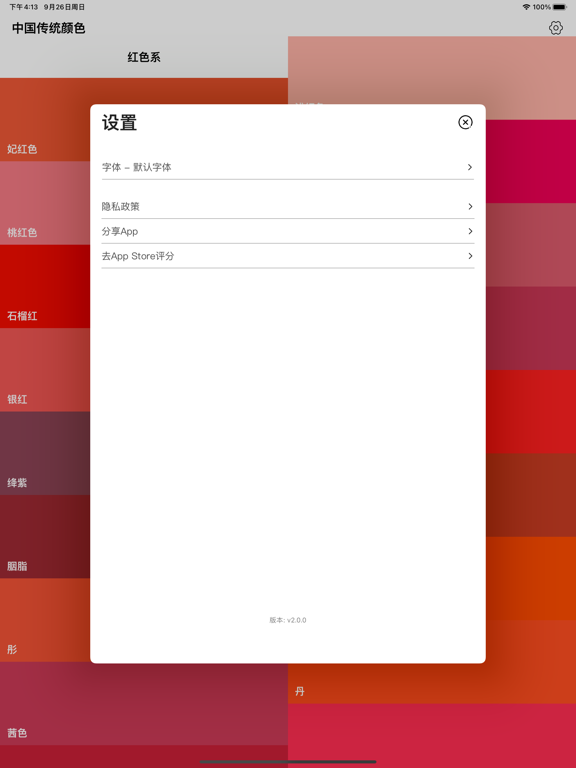Open the 茜色 color tile
Image resolution: width=576 pixels, height=768 pixels.
pos(144,703)
